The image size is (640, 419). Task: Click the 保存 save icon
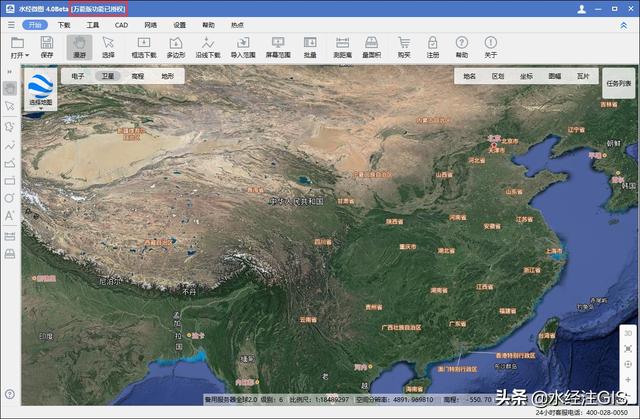click(47, 47)
